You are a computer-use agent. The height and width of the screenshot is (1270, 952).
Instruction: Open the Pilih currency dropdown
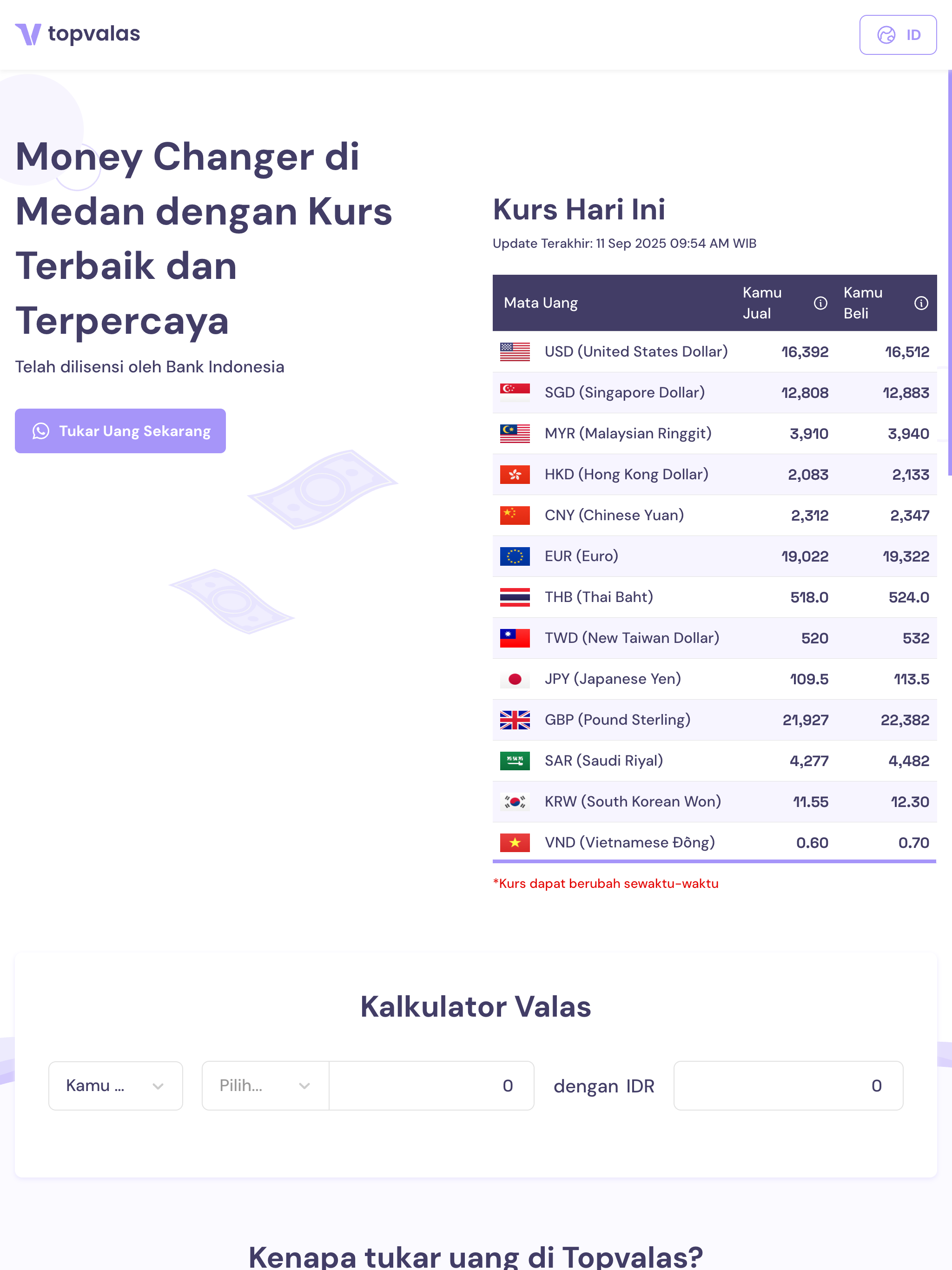pos(265,1086)
